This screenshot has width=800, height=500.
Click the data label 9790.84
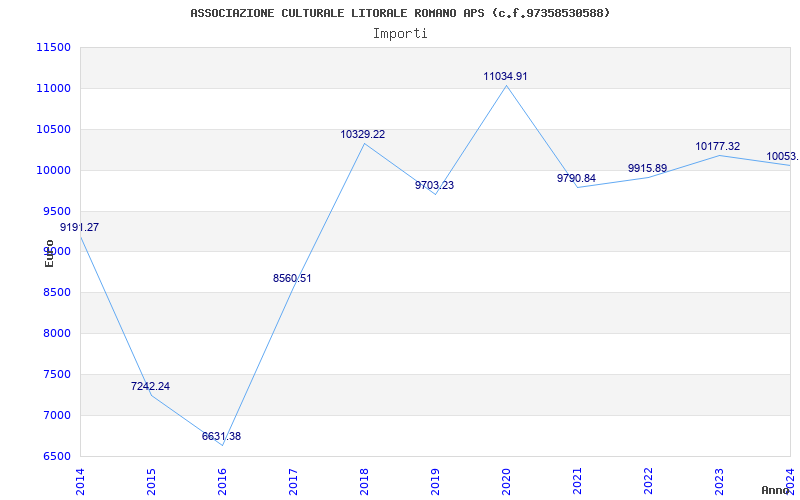576,178
